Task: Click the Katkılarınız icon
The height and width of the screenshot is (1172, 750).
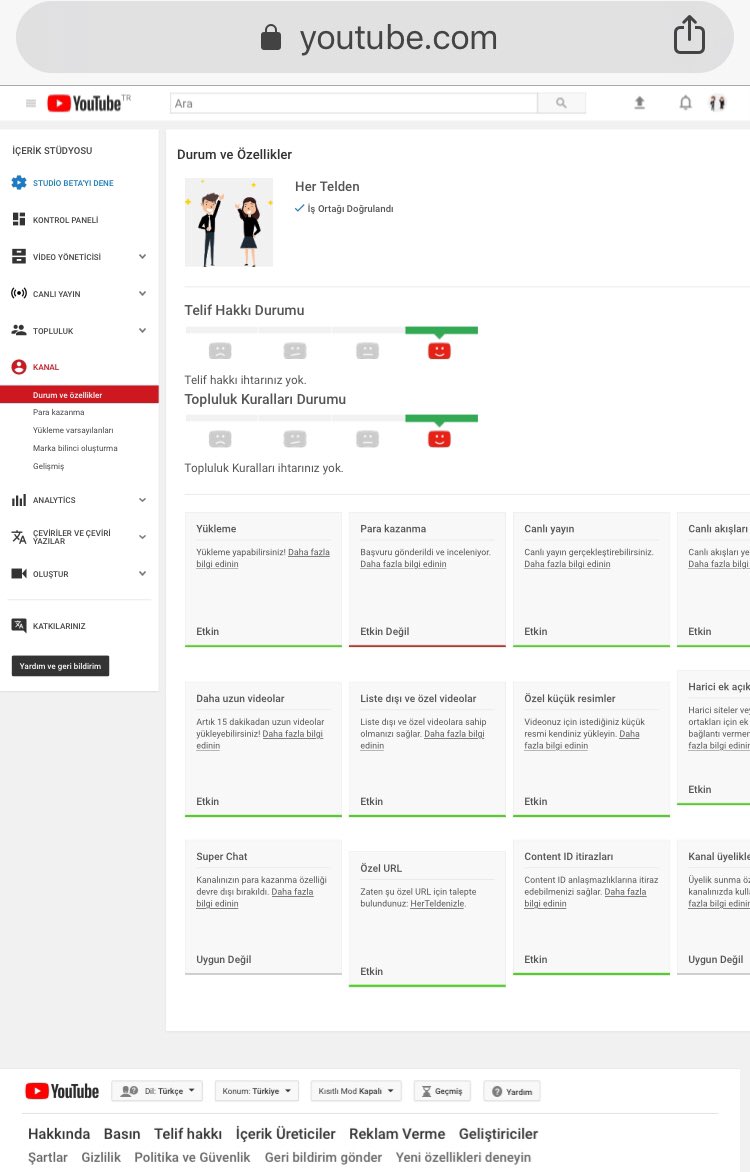Action: click(x=19, y=626)
